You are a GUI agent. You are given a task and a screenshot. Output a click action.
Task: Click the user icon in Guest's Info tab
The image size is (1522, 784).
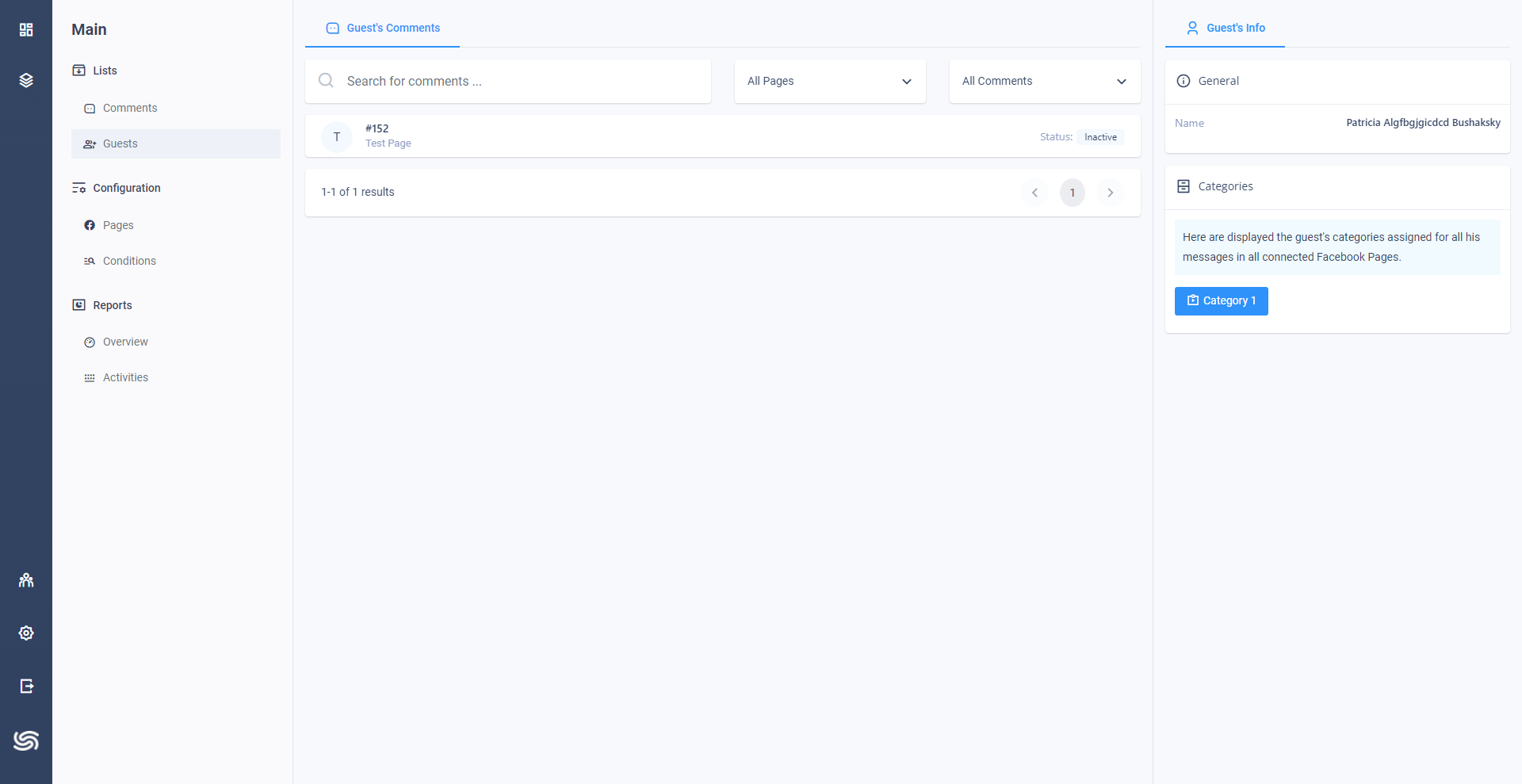1192,28
